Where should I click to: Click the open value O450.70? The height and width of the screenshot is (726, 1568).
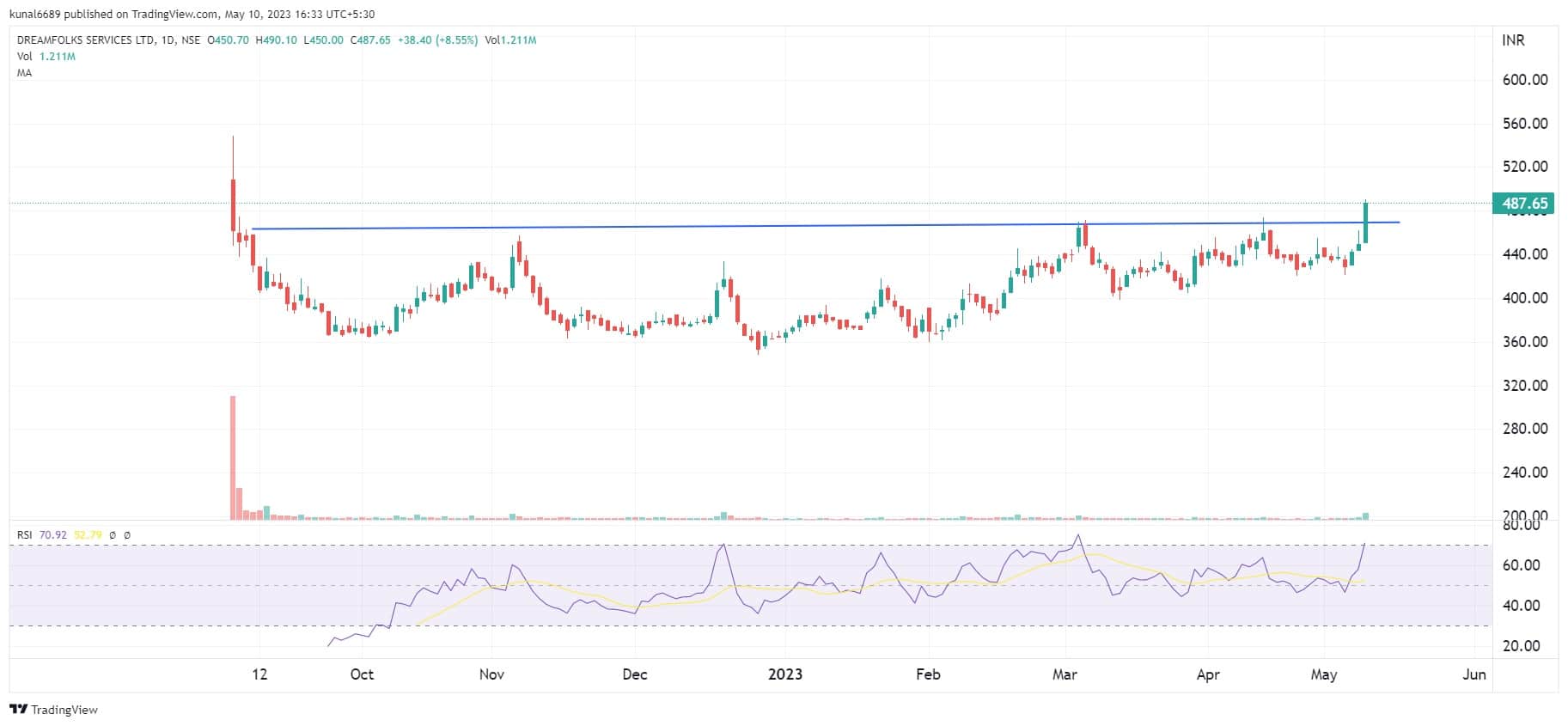229,40
